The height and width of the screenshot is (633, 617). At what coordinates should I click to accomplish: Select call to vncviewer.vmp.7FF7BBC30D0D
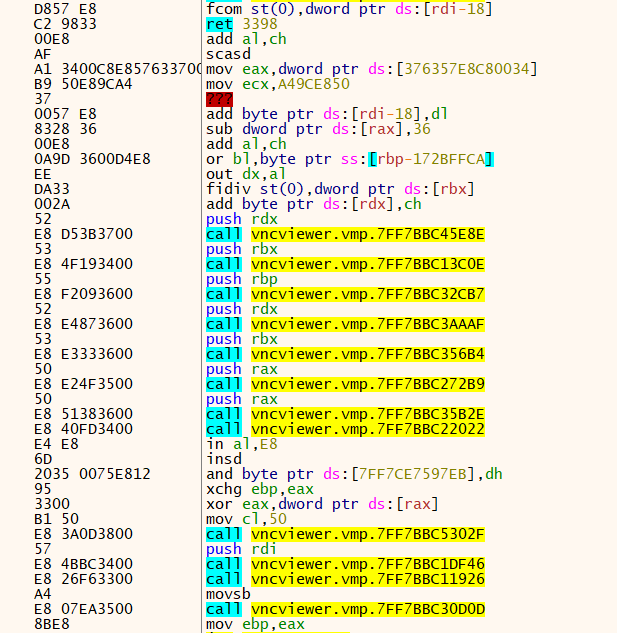(345, 609)
